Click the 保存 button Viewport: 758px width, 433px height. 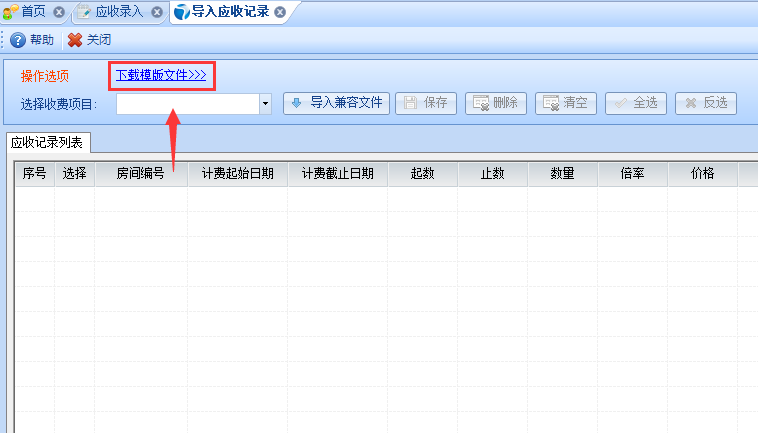[x=426, y=103]
